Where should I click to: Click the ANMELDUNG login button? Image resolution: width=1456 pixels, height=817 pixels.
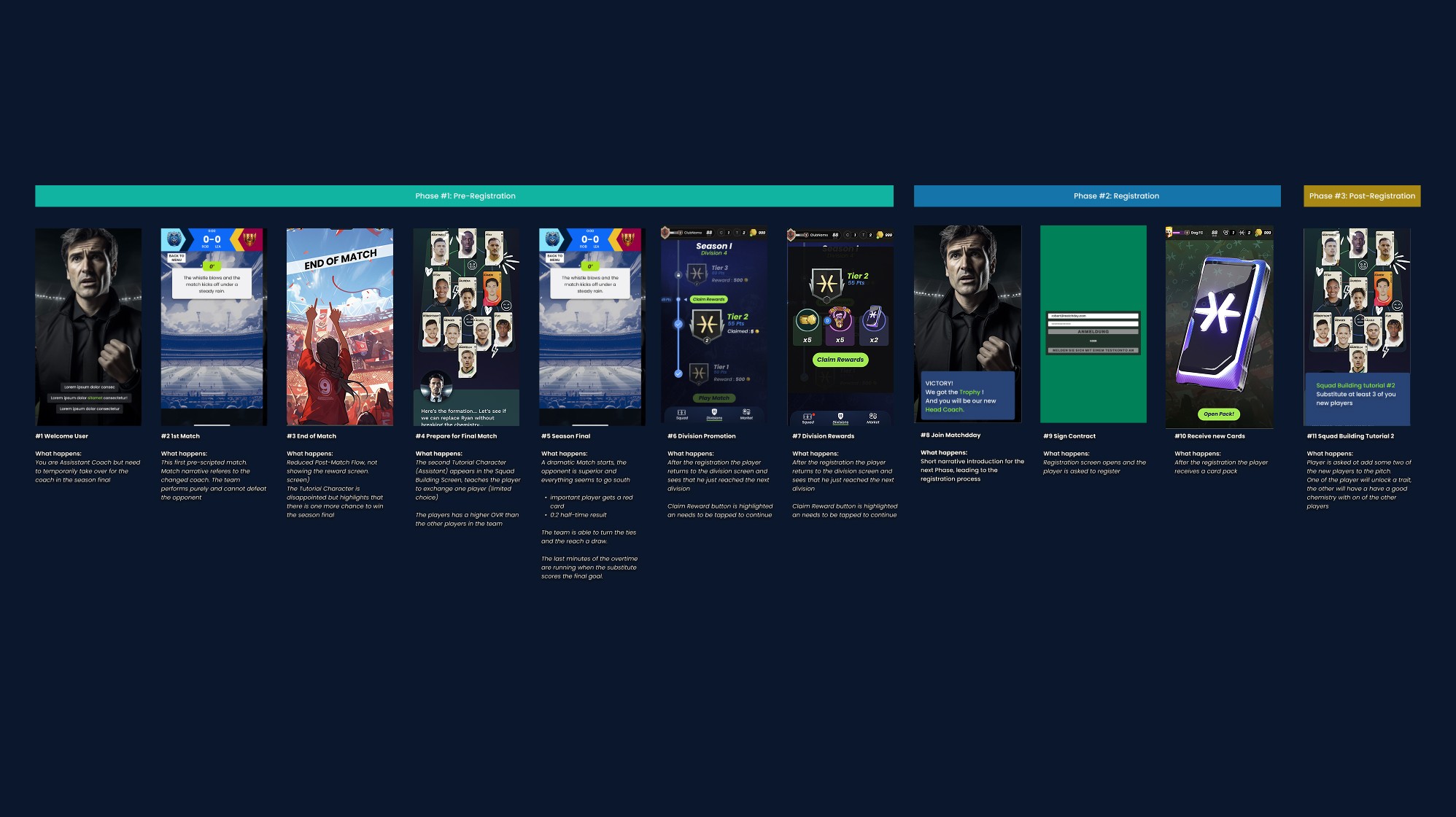coord(1092,332)
